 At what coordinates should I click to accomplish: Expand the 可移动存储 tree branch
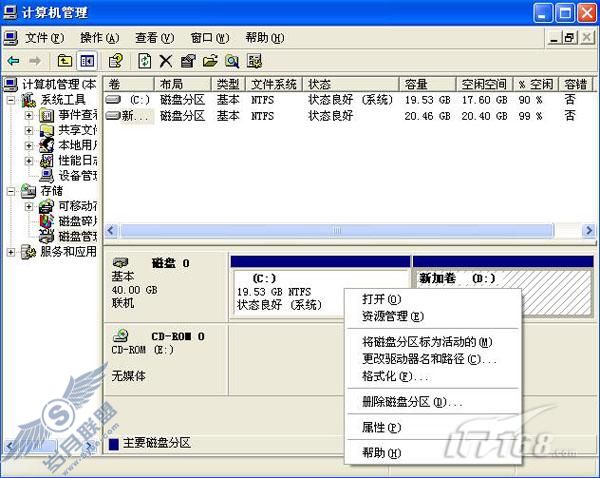tap(29, 207)
